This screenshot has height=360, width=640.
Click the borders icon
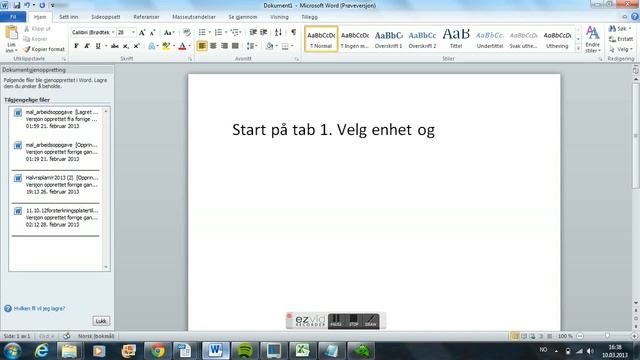285,46
